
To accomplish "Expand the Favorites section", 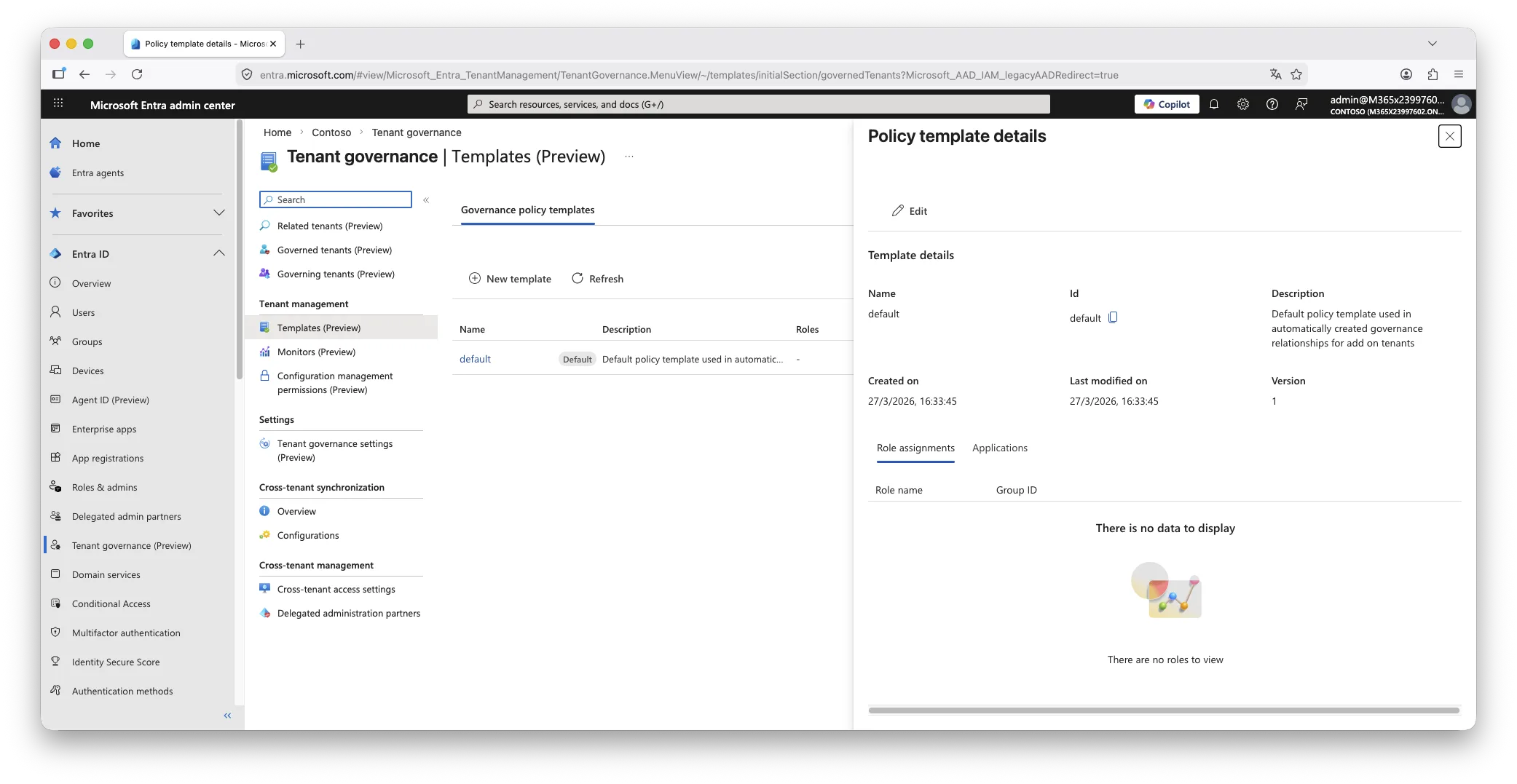I will coord(218,213).
